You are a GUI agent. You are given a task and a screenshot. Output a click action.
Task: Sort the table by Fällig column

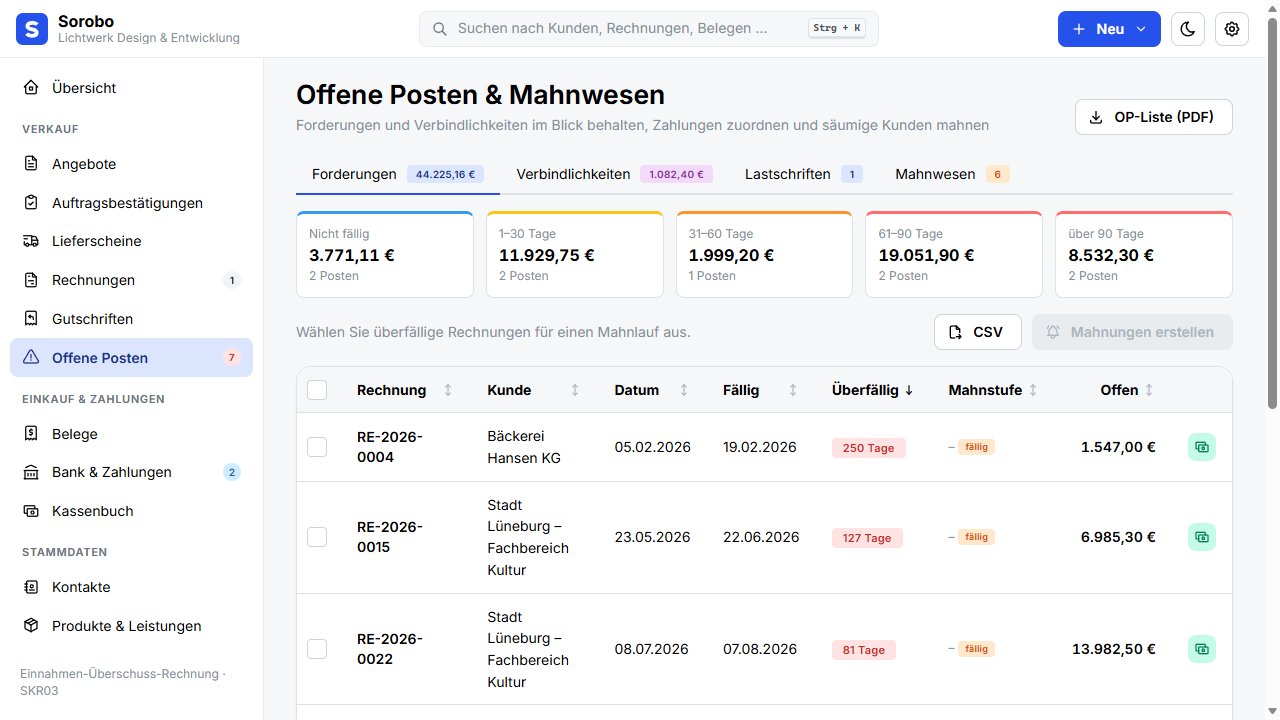[761, 390]
